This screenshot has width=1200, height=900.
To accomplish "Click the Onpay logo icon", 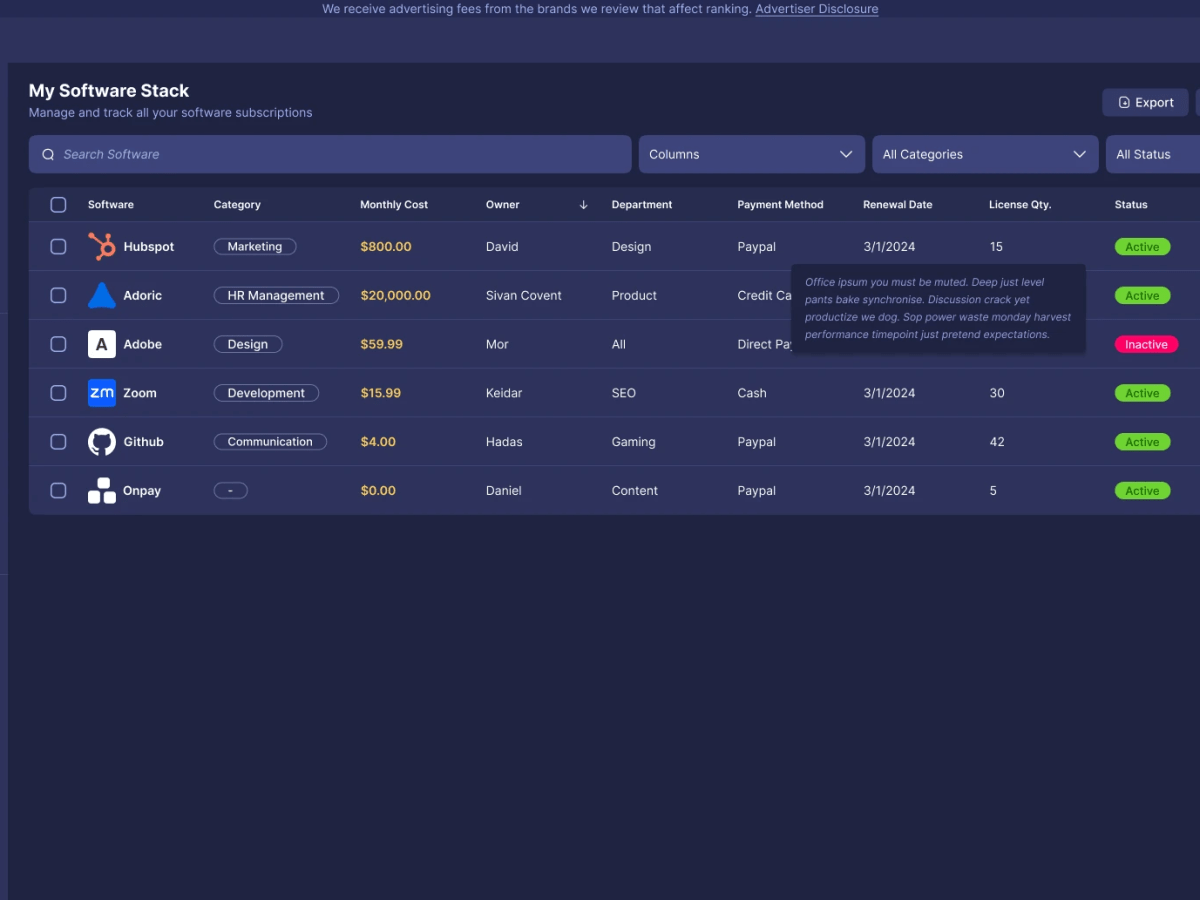I will 102,491.
